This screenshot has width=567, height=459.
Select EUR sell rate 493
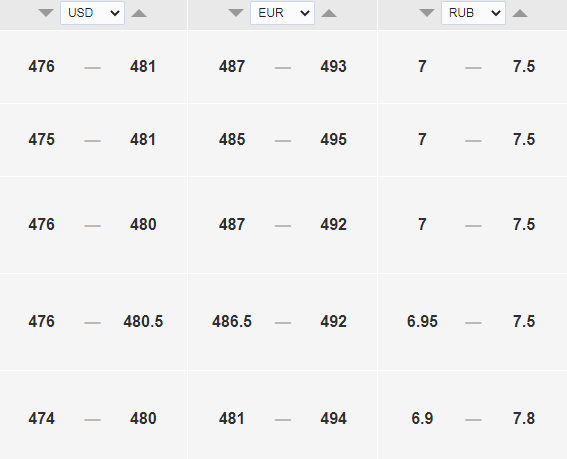click(333, 67)
